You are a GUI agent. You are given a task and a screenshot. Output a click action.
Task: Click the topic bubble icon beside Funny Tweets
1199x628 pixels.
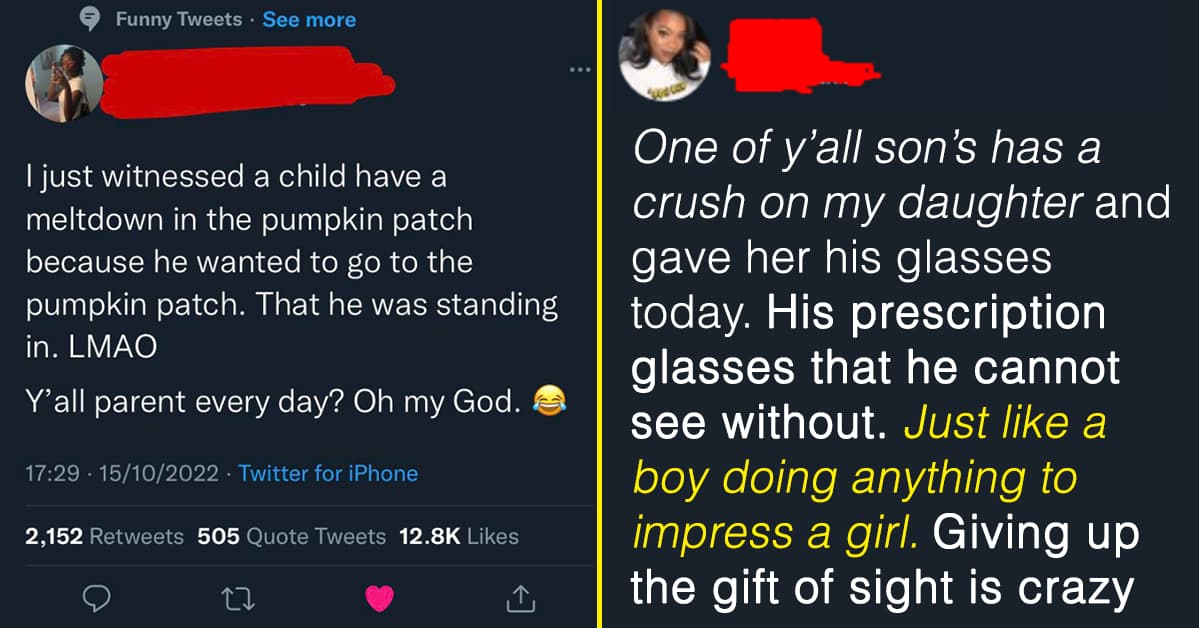click(x=91, y=19)
